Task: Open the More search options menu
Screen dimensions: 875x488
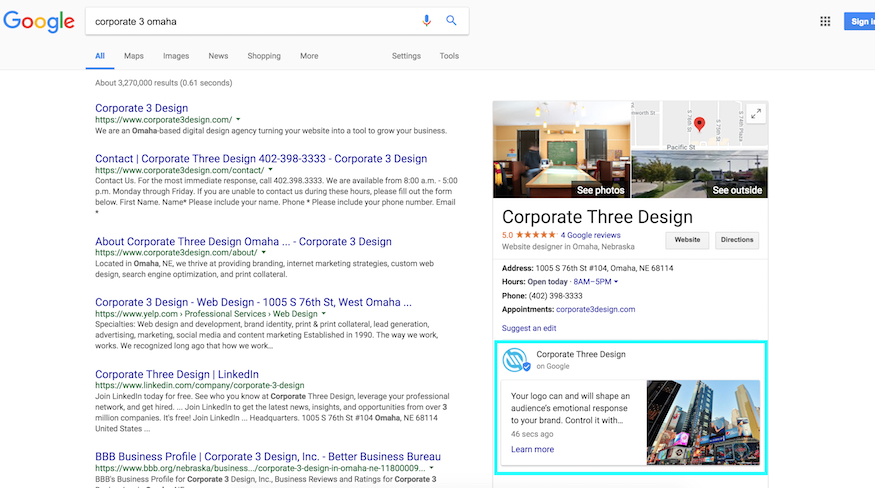Action: coord(309,56)
